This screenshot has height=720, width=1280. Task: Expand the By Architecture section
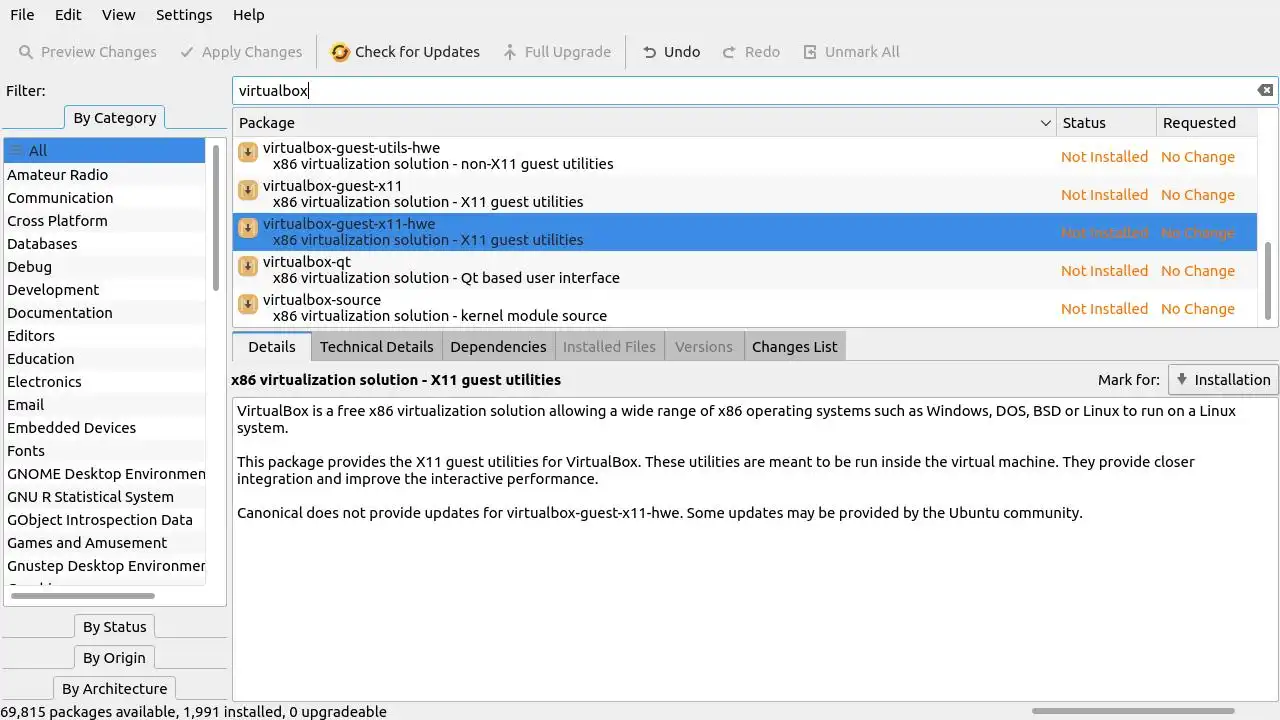tap(114, 689)
